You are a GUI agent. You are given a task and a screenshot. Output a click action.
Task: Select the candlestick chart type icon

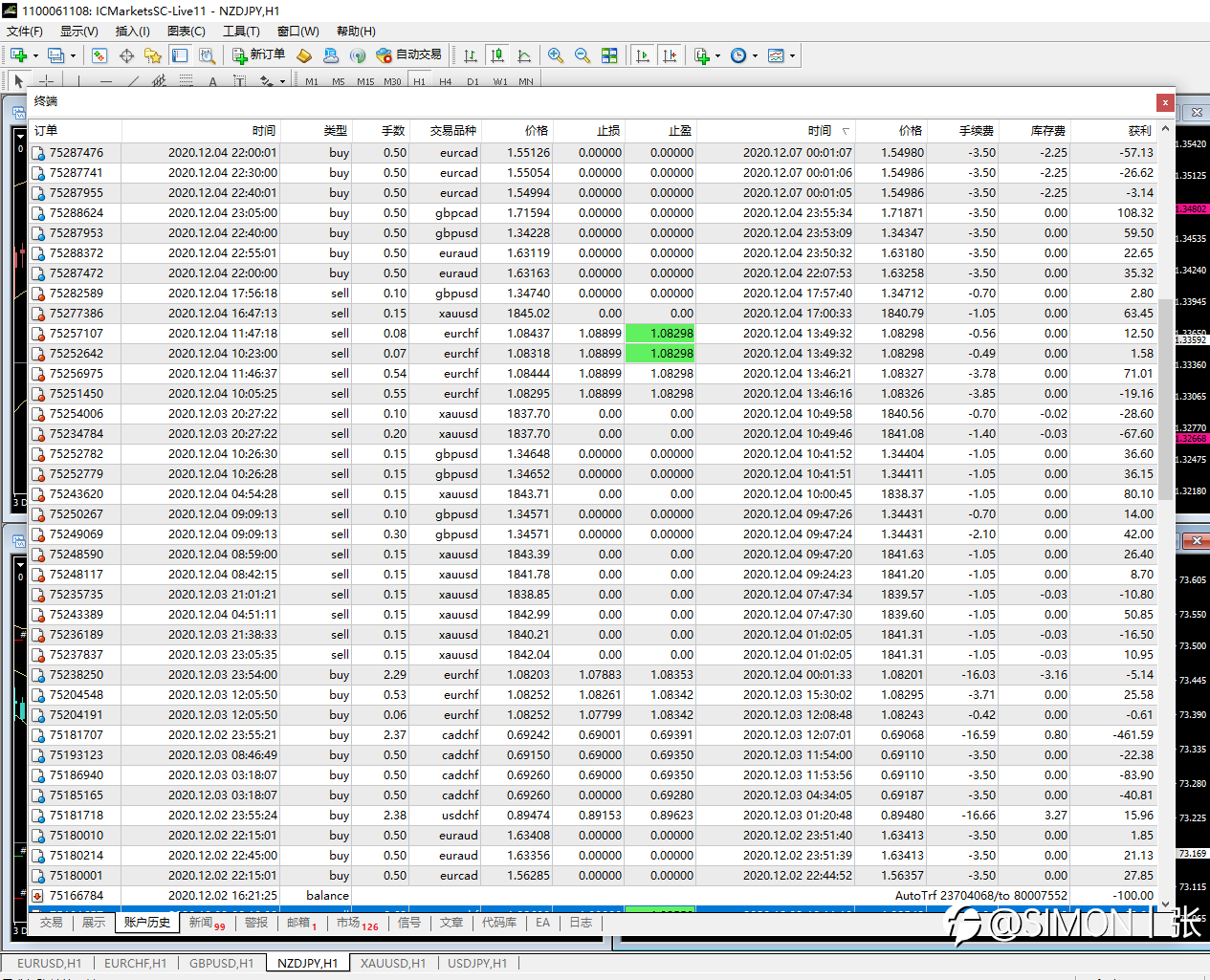pos(497,55)
